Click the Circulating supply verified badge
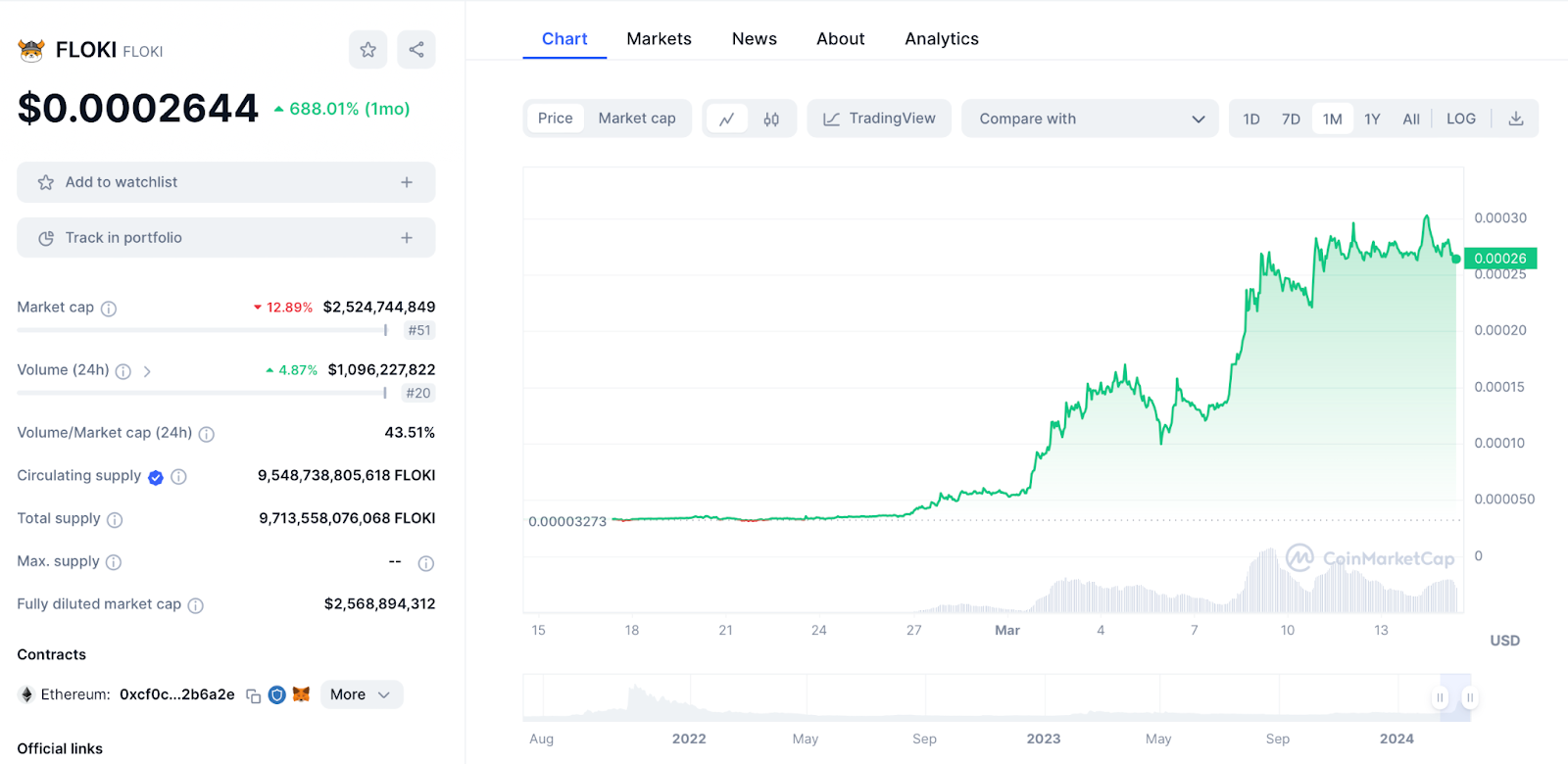The width and height of the screenshot is (1568, 764). pyautogui.click(x=156, y=477)
